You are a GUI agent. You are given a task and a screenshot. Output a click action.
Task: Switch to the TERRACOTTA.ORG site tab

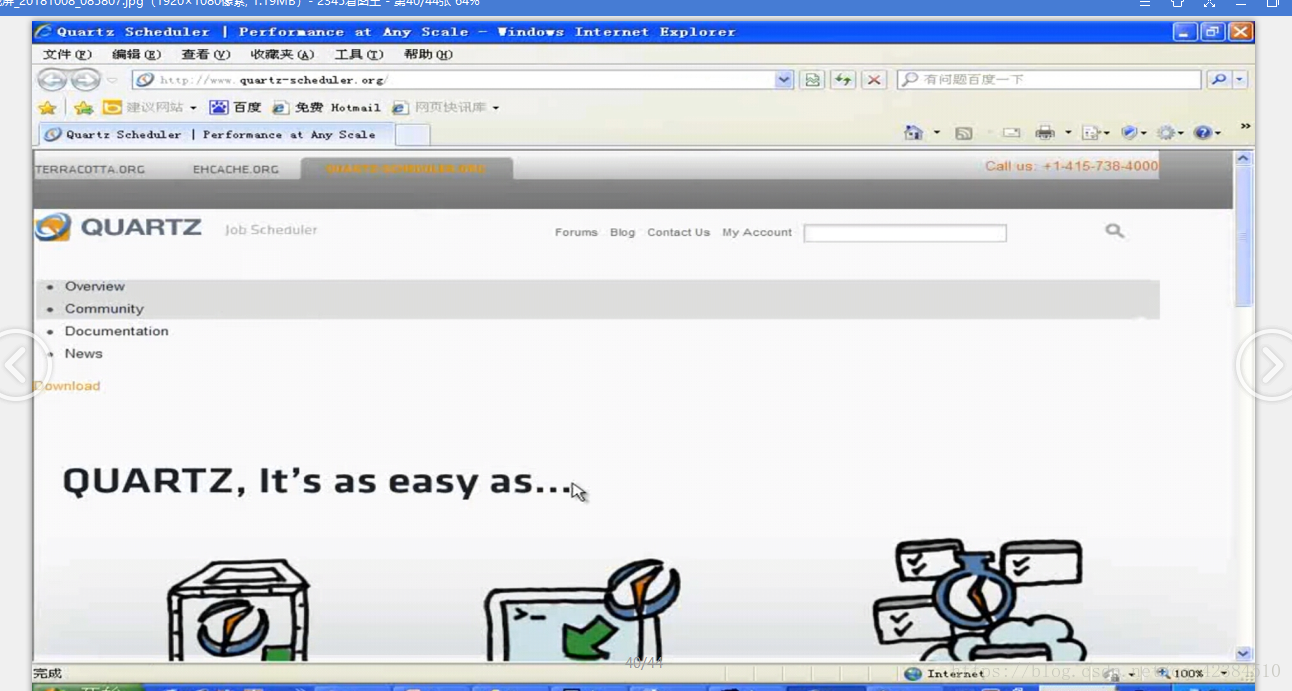tap(90, 169)
